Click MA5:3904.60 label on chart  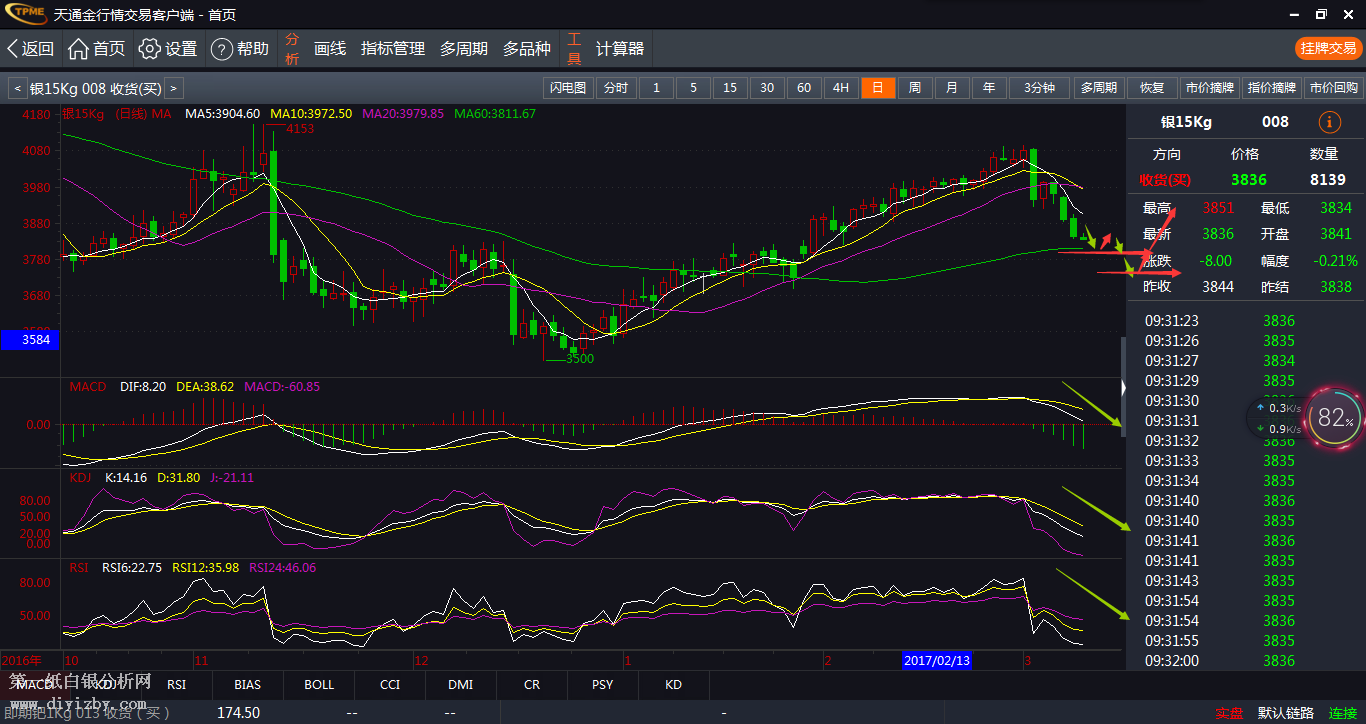[x=222, y=114]
